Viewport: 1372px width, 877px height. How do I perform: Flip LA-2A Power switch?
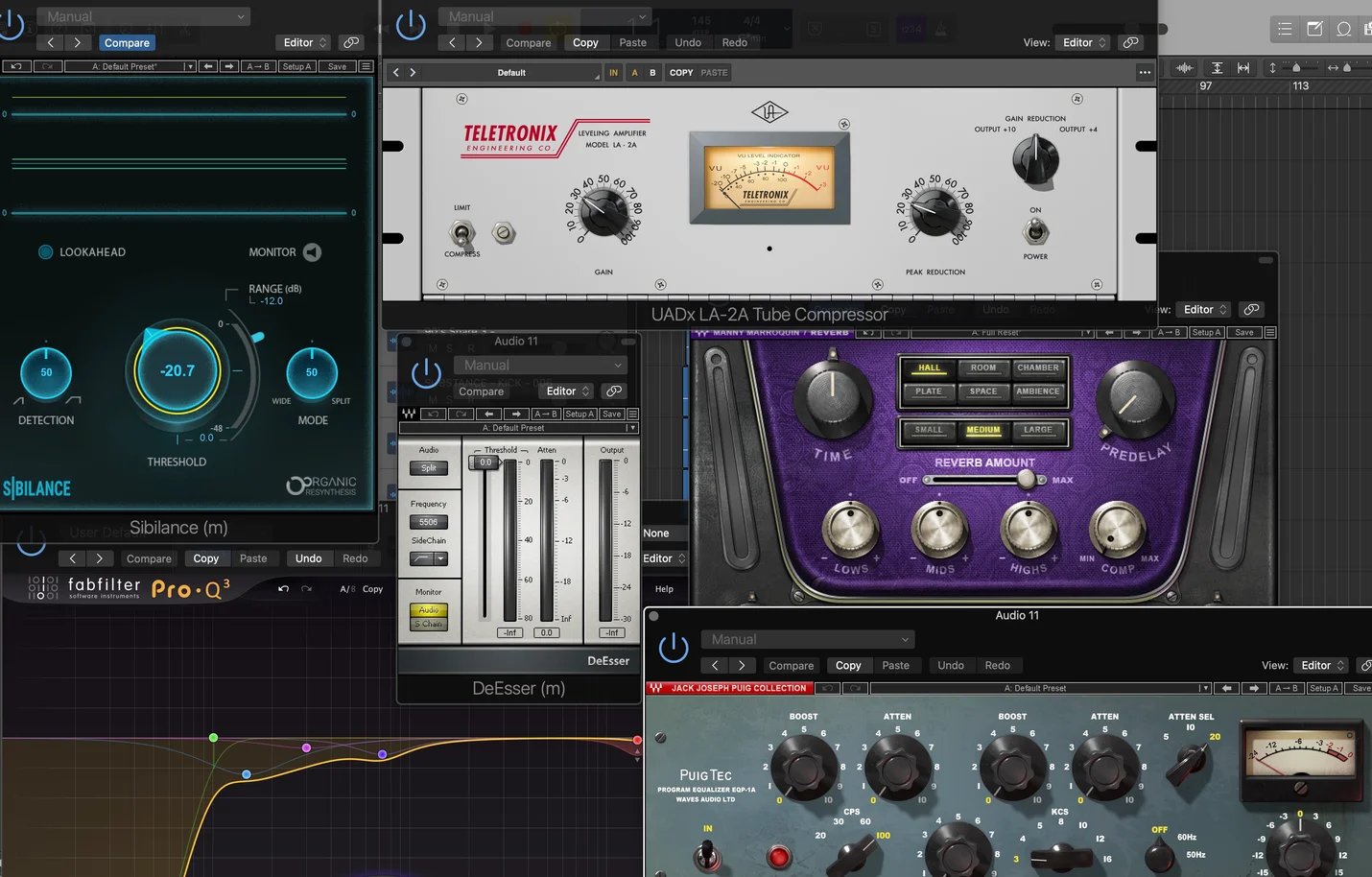(1035, 231)
